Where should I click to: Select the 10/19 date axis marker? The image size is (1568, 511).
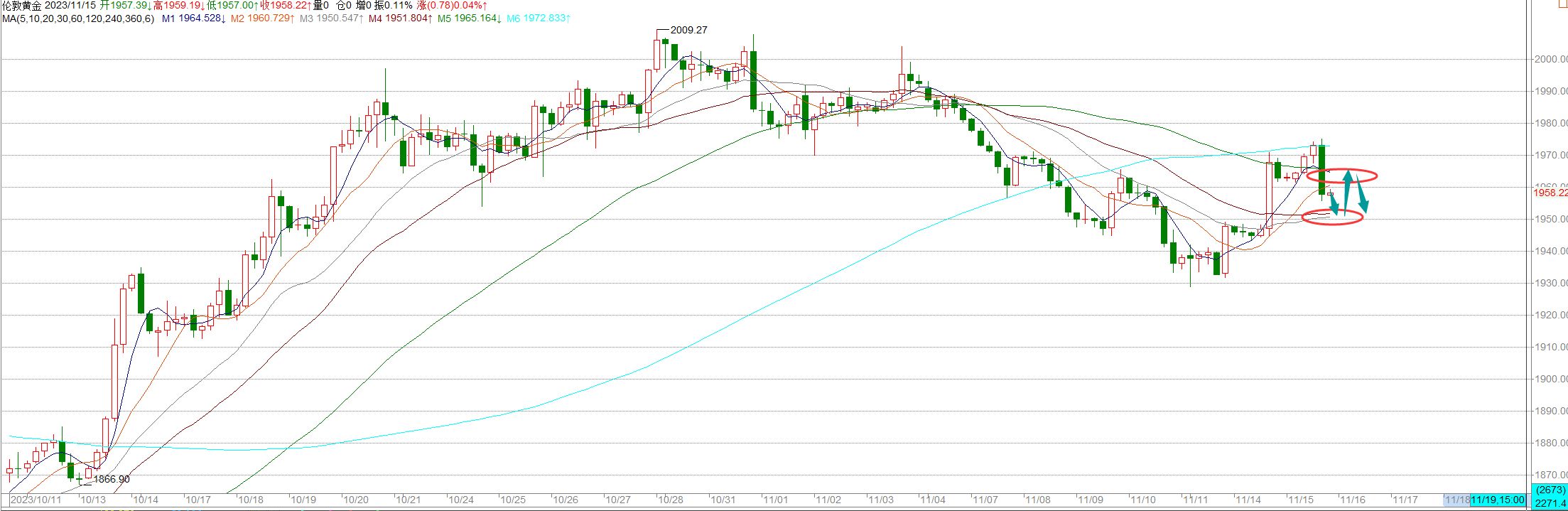[303, 500]
